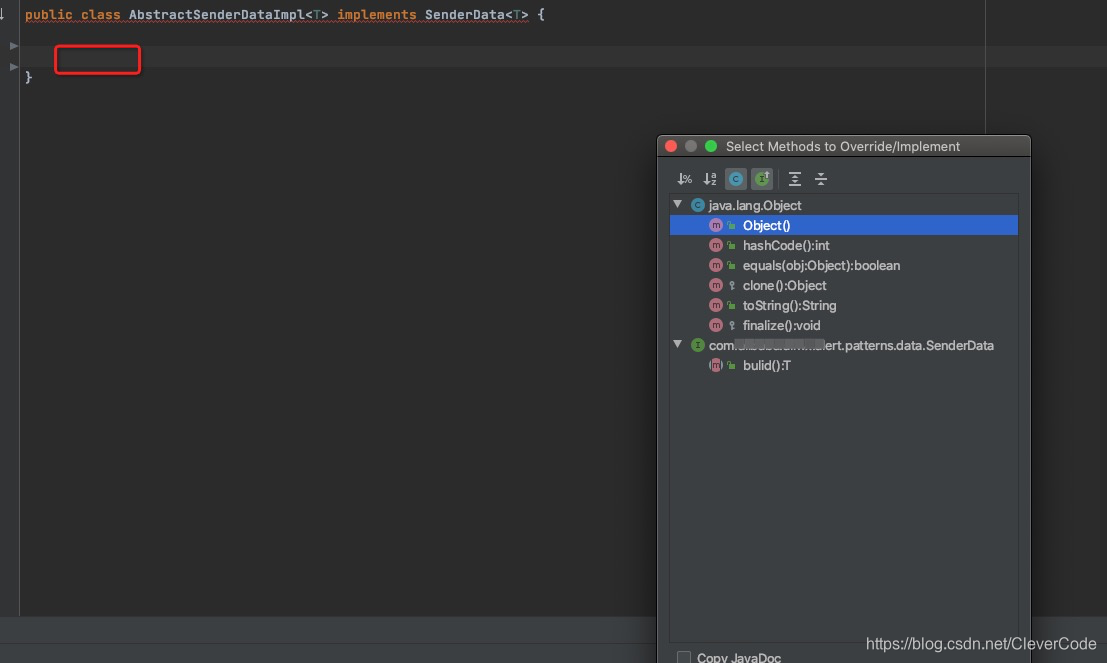Collapse the java.lang.Object tree node
The height and width of the screenshot is (663, 1107).
678,205
